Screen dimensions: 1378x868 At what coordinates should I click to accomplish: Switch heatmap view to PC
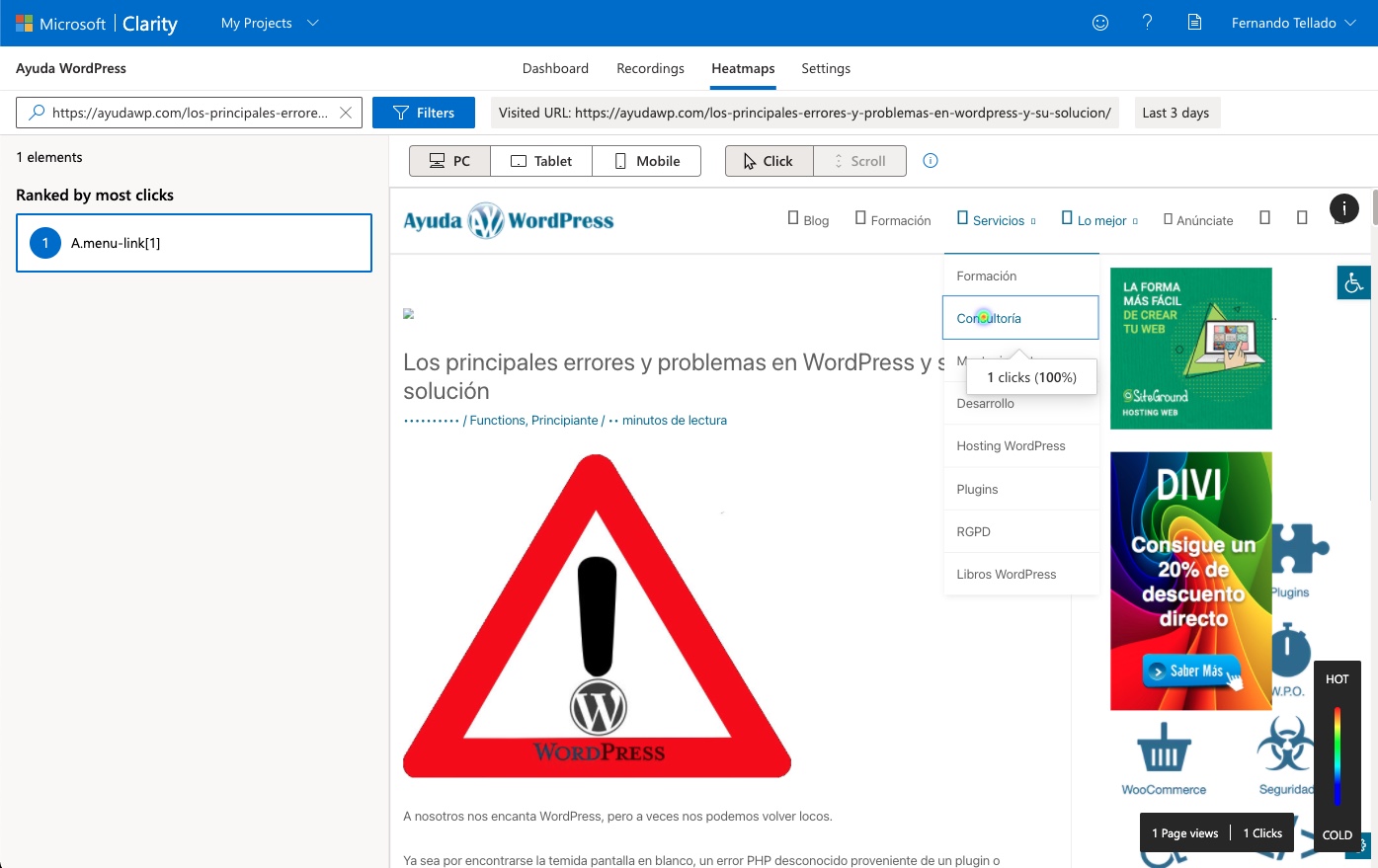pyautogui.click(x=449, y=161)
